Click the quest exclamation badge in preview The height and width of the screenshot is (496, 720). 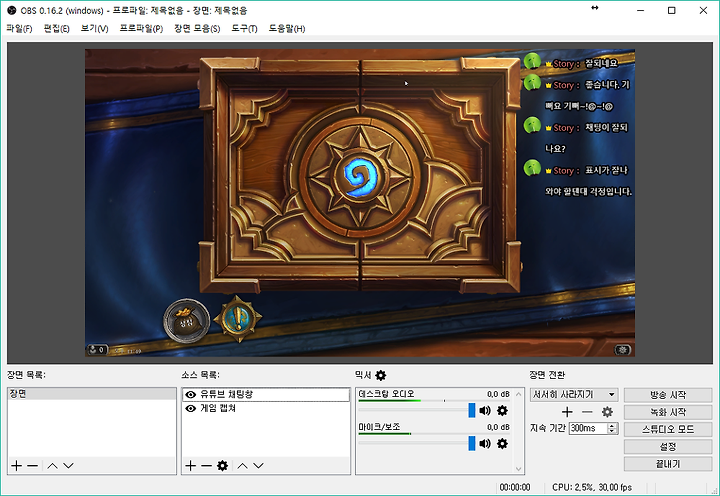[238, 318]
